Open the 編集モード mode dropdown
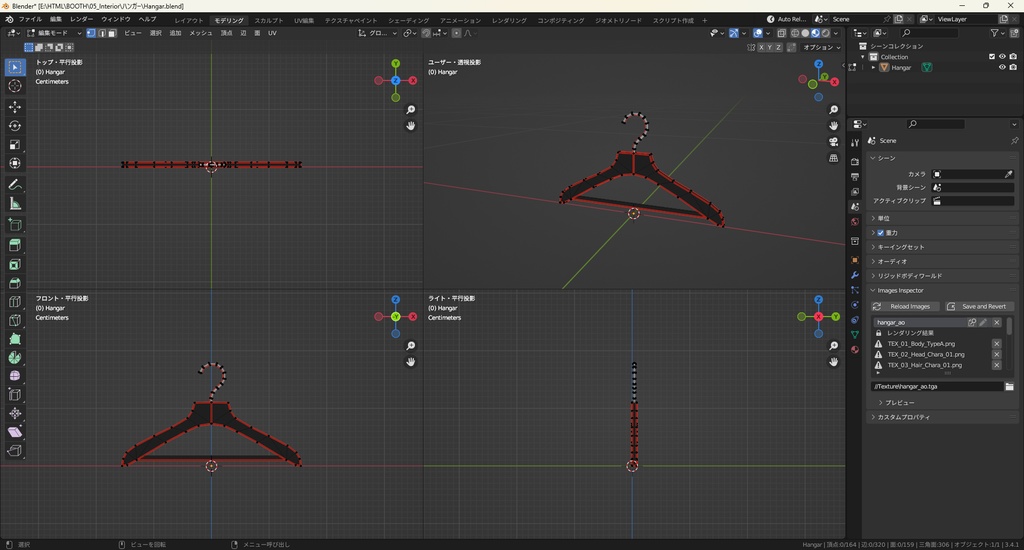This screenshot has width=1024, height=550. pyautogui.click(x=51, y=33)
